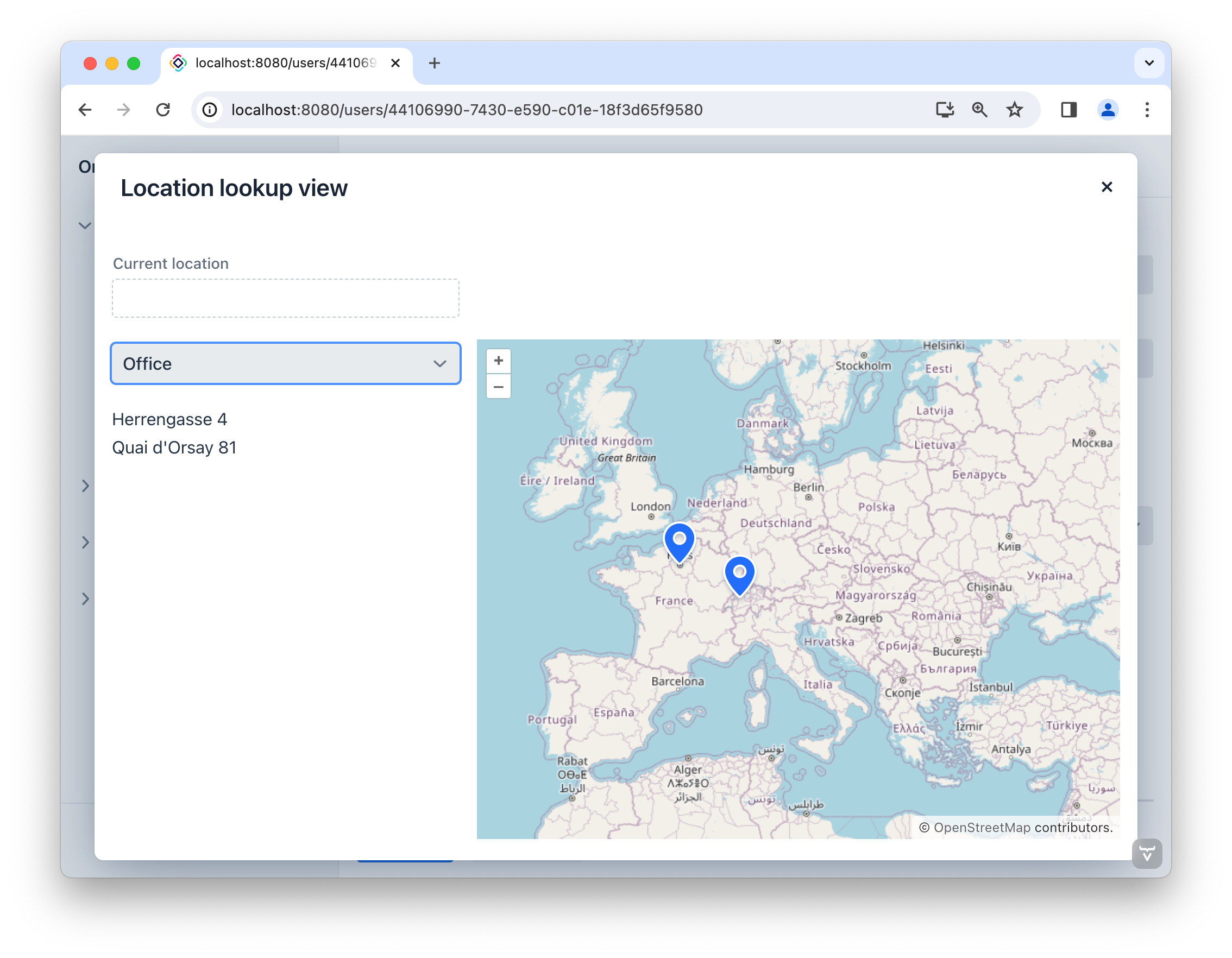Click inside the Current location input field
Screen dimensions: 1232x958
(x=285, y=298)
